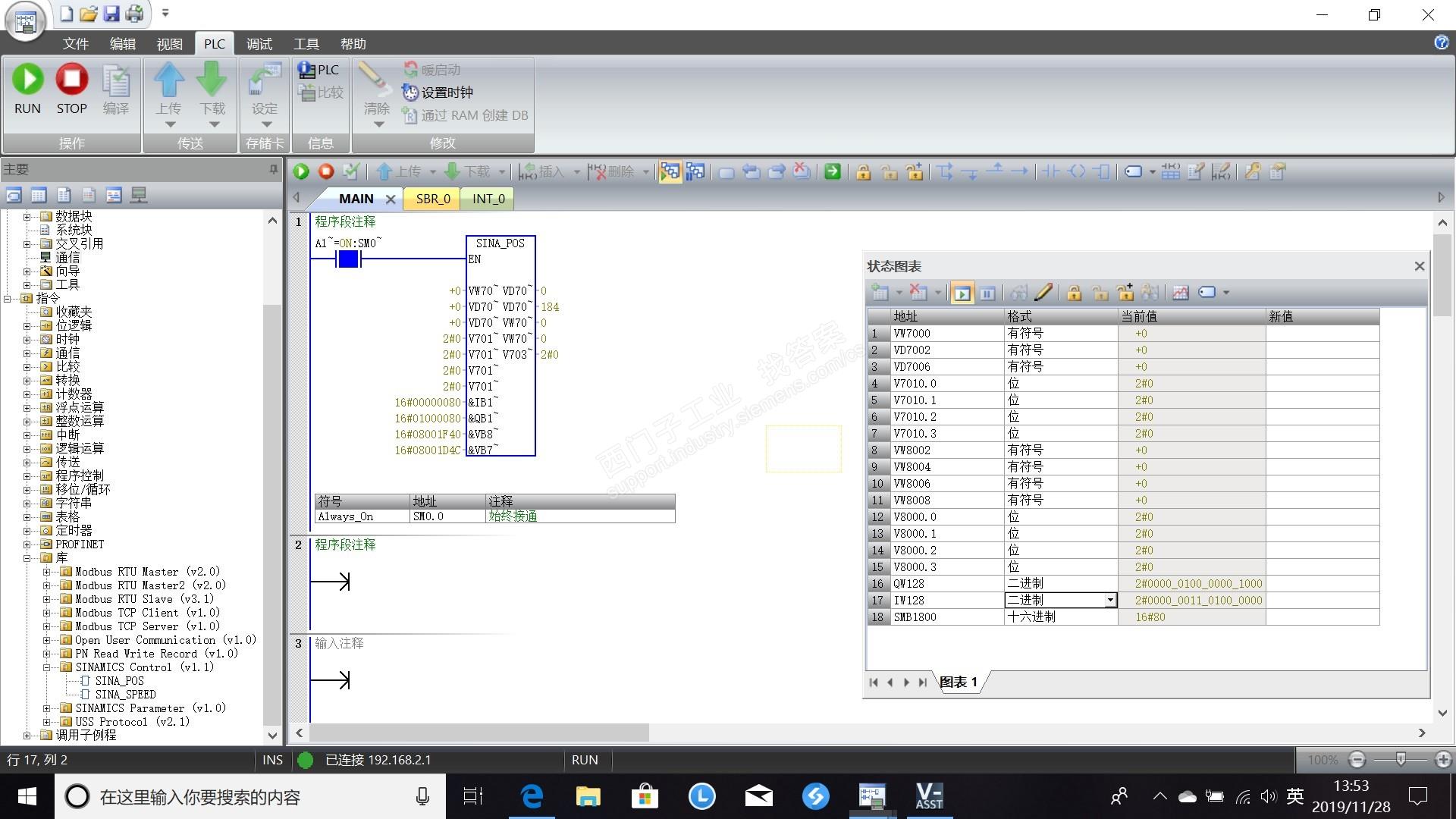Click the pencil write-all icon in status chart

pos(1043,293)
